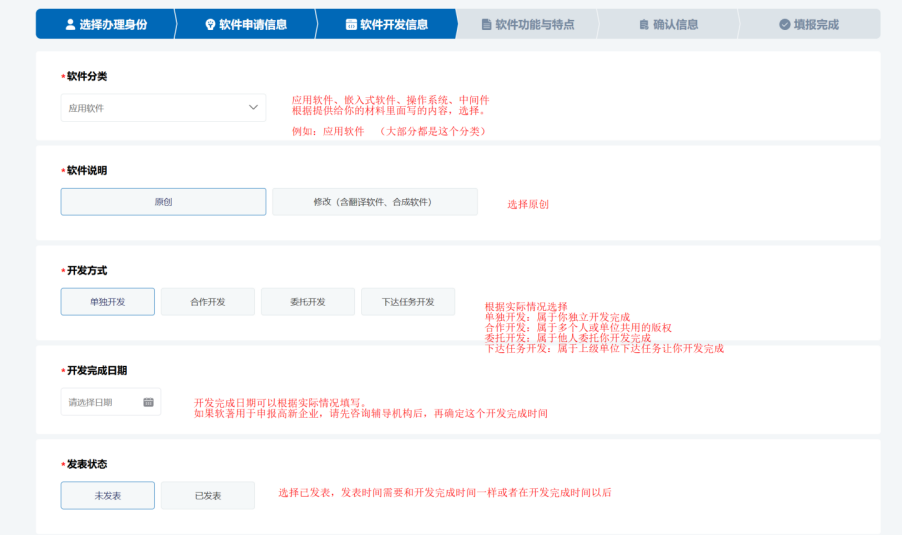This screenshot has width=902, height=536.
Task: Expand the chevron arrow in 软件分类 box
Action: 253,108
